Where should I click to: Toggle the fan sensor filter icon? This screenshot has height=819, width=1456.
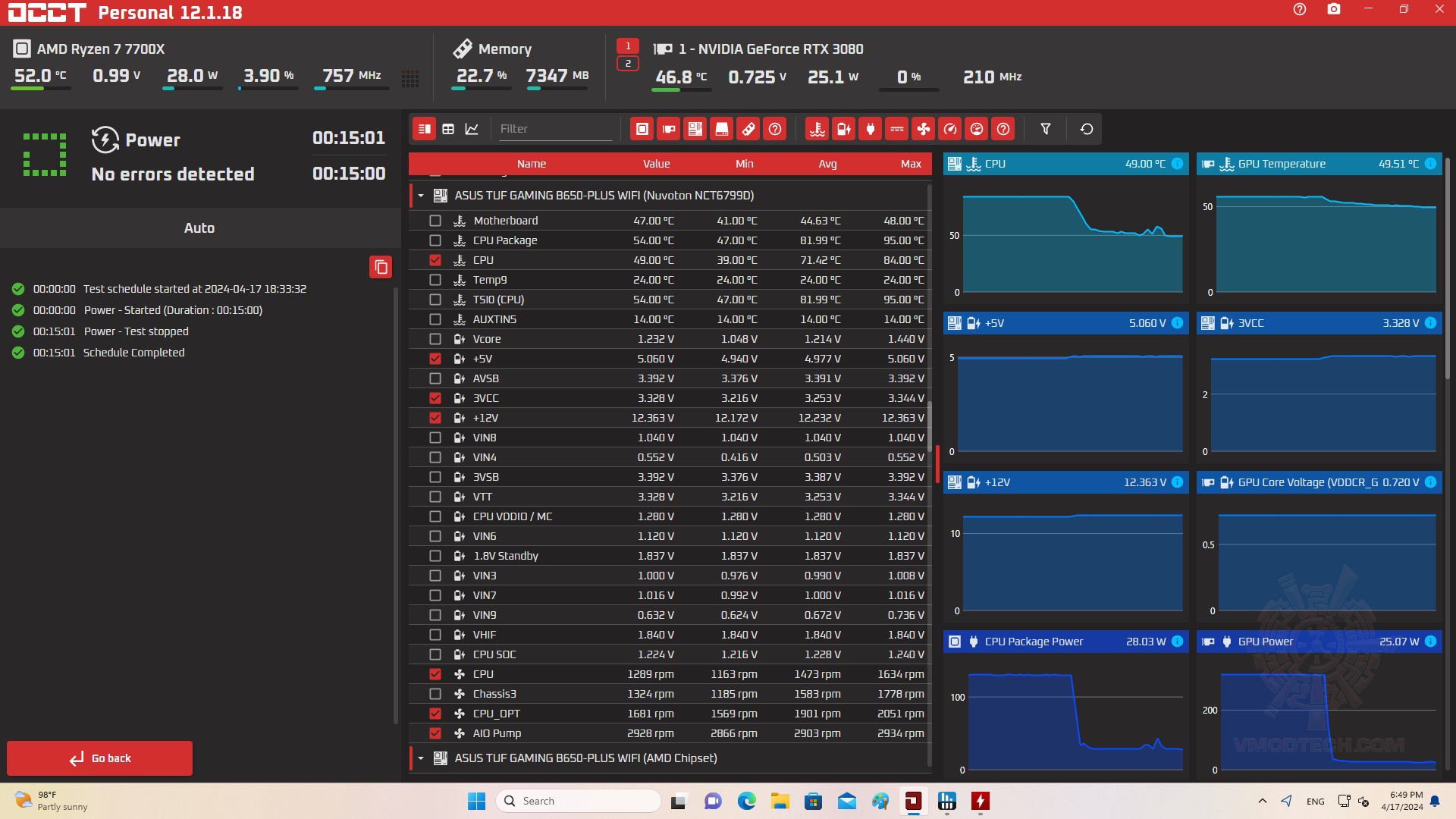(923, 129)
